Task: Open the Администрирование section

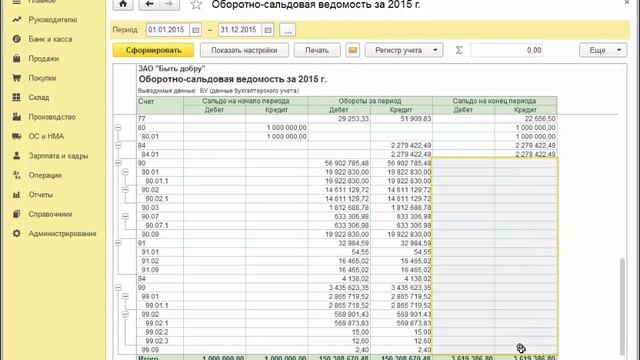Action: click(x=62, y=233)
